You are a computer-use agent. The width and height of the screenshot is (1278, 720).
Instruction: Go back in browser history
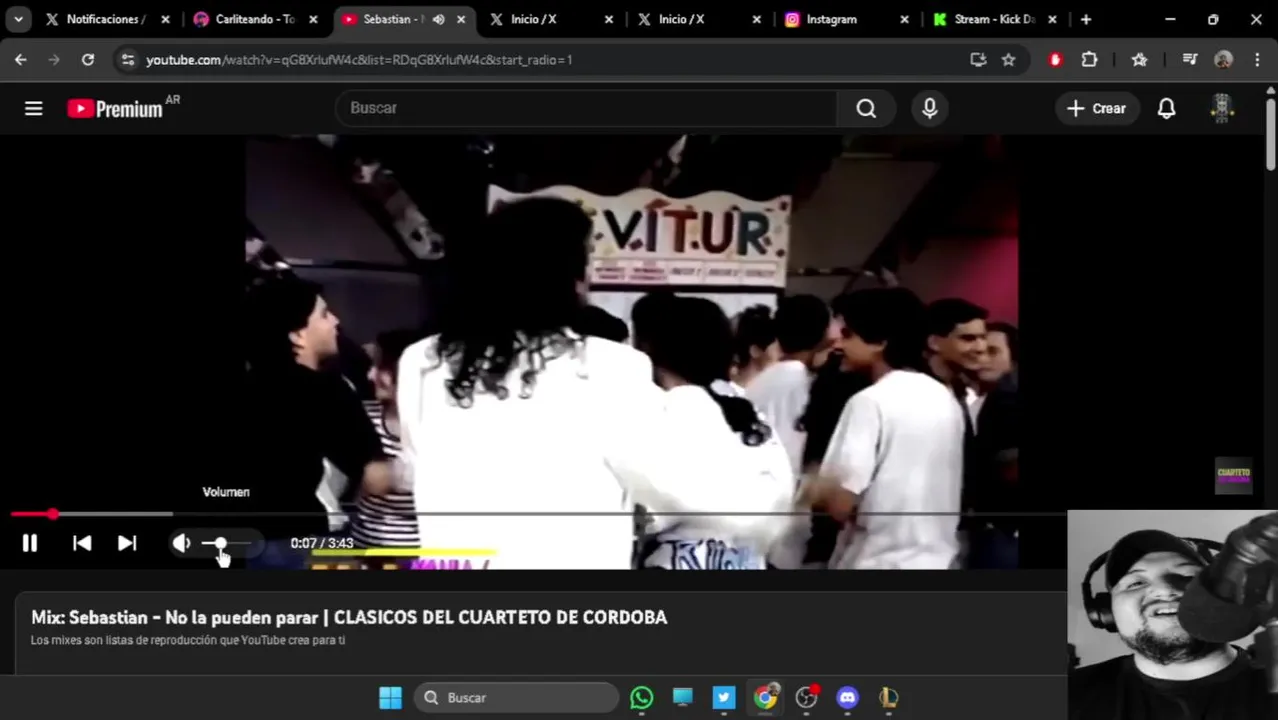(x=21, y=60)
